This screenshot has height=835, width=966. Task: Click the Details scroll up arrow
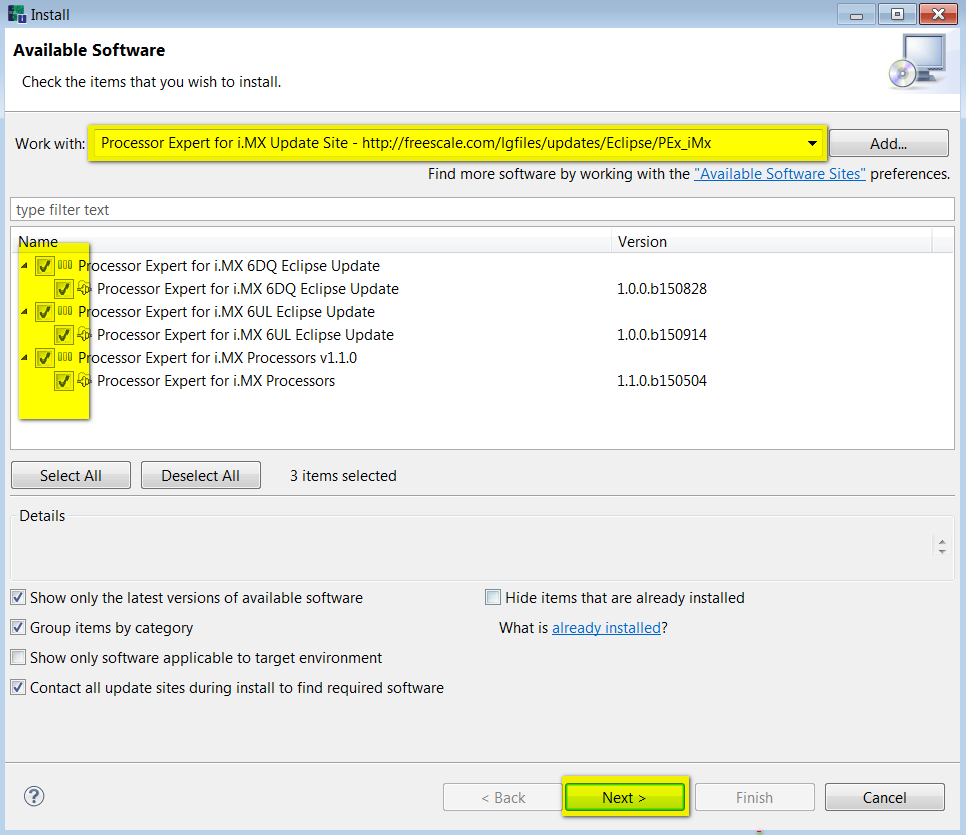942,540
